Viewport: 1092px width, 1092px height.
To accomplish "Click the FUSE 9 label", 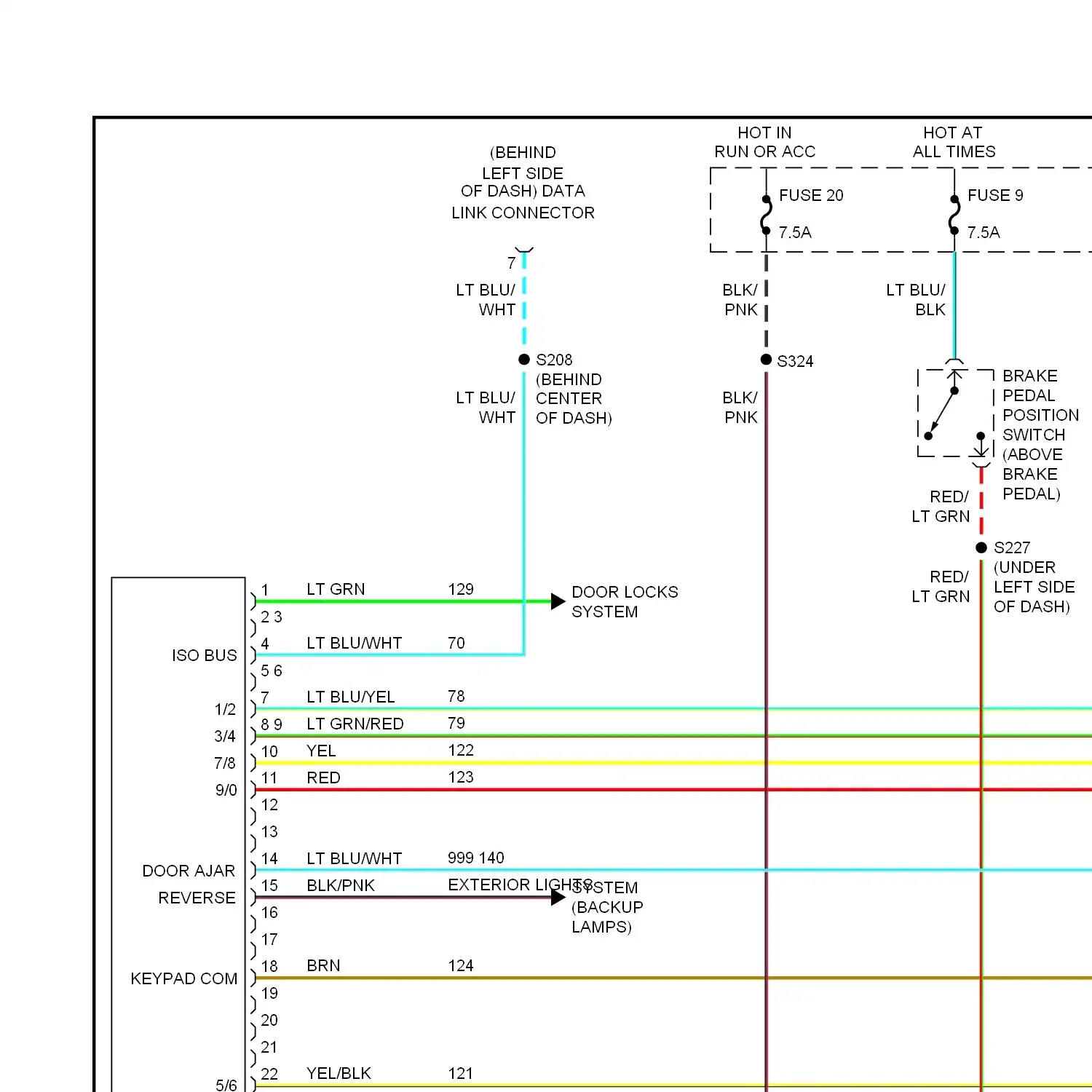I will point(995,195).
